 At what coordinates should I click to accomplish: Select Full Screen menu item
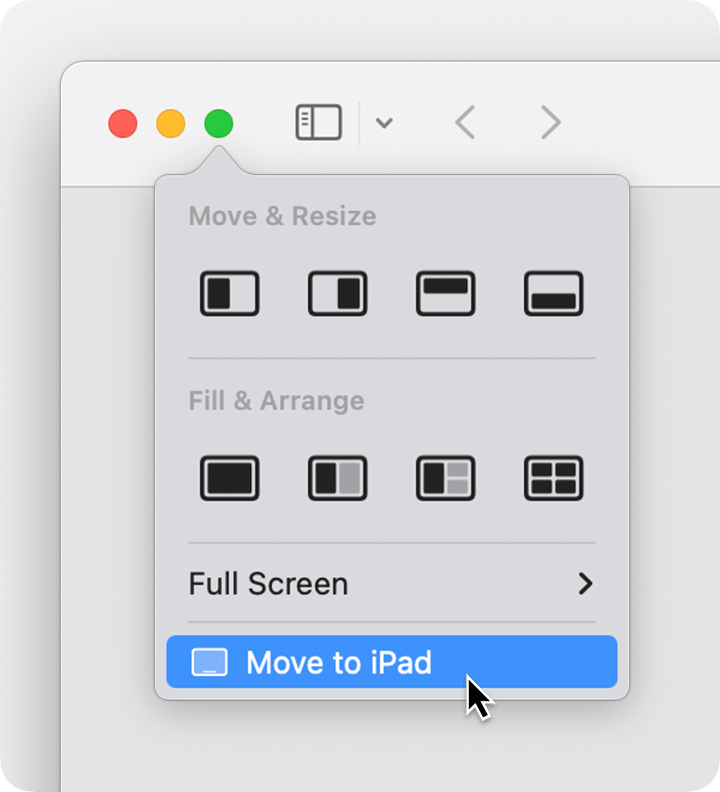pyautogui.click(x=392, y=584)
